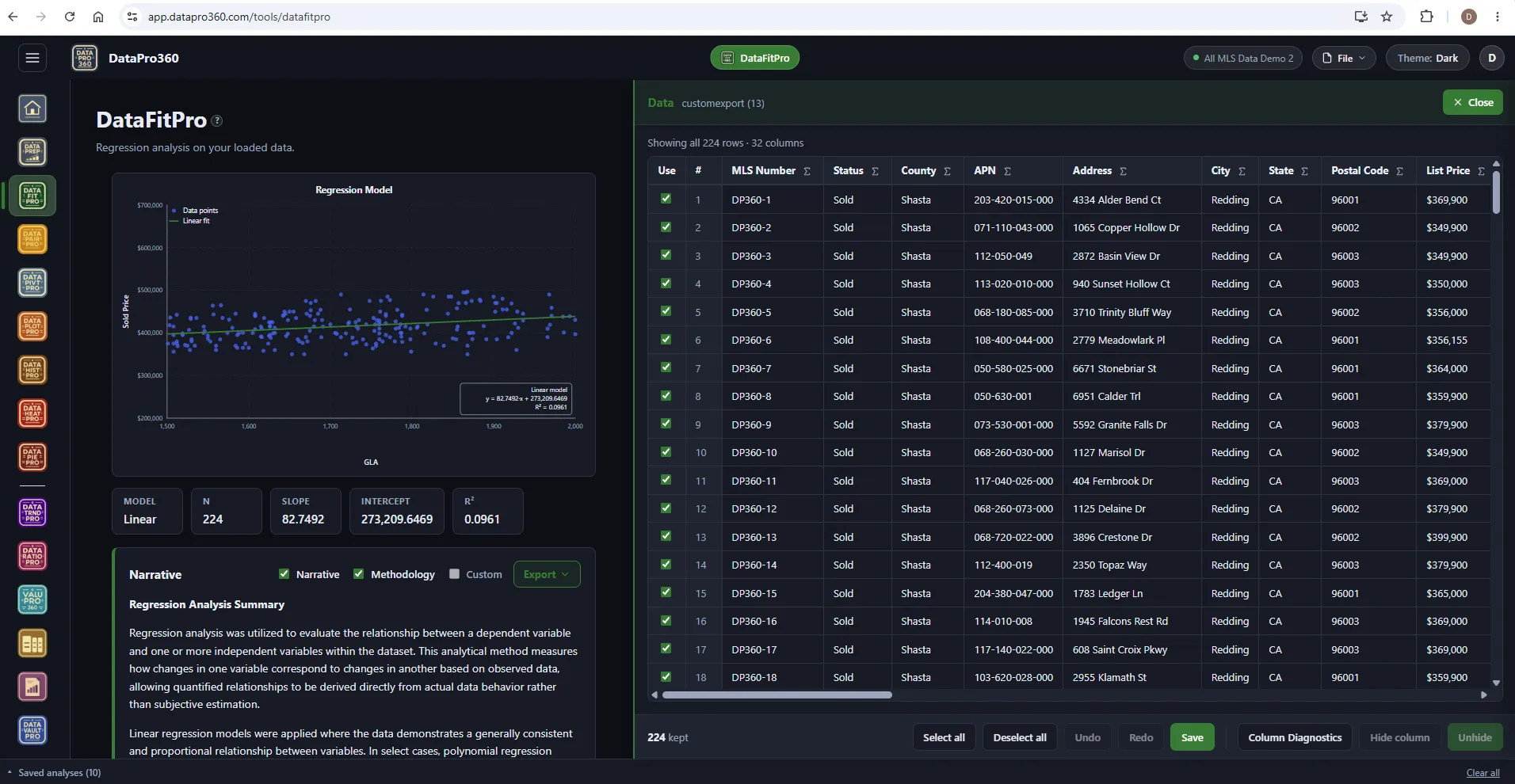Reload the browser page
Screen dimensions: 1515x784
[70, 17]
